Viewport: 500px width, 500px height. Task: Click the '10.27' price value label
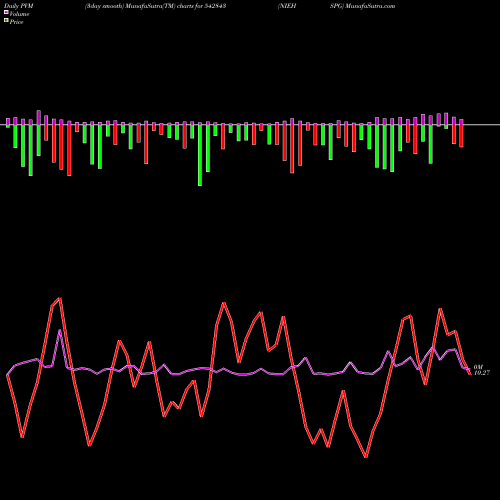click(x=482, y=373)
